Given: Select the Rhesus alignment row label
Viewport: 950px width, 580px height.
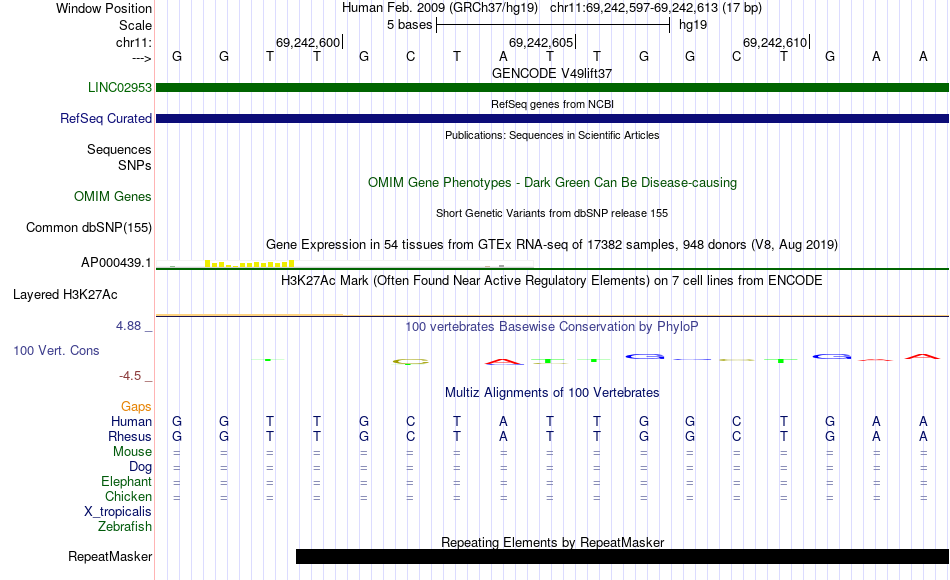Looking at the screenshot, I should click(130, 436).
